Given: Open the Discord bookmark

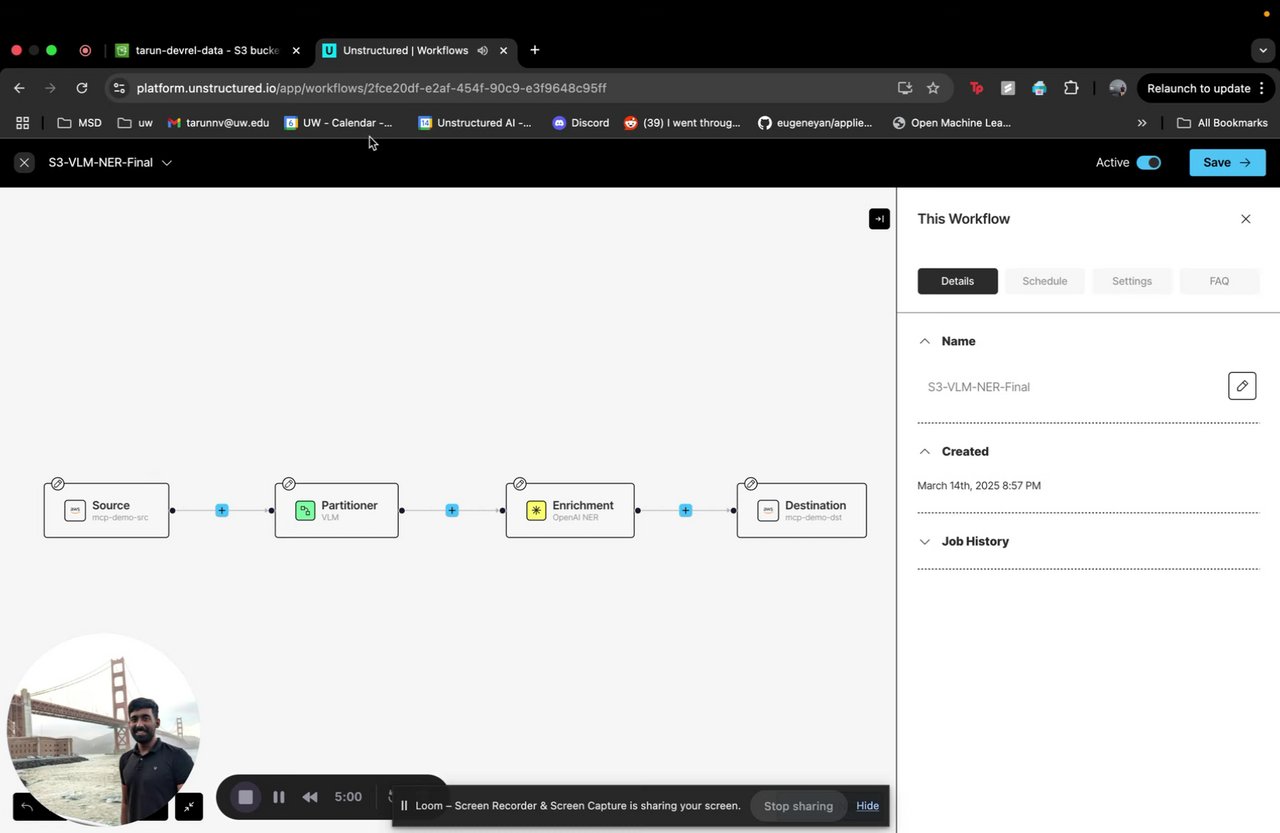Looking at the screenshot, I should pos(580,123).
